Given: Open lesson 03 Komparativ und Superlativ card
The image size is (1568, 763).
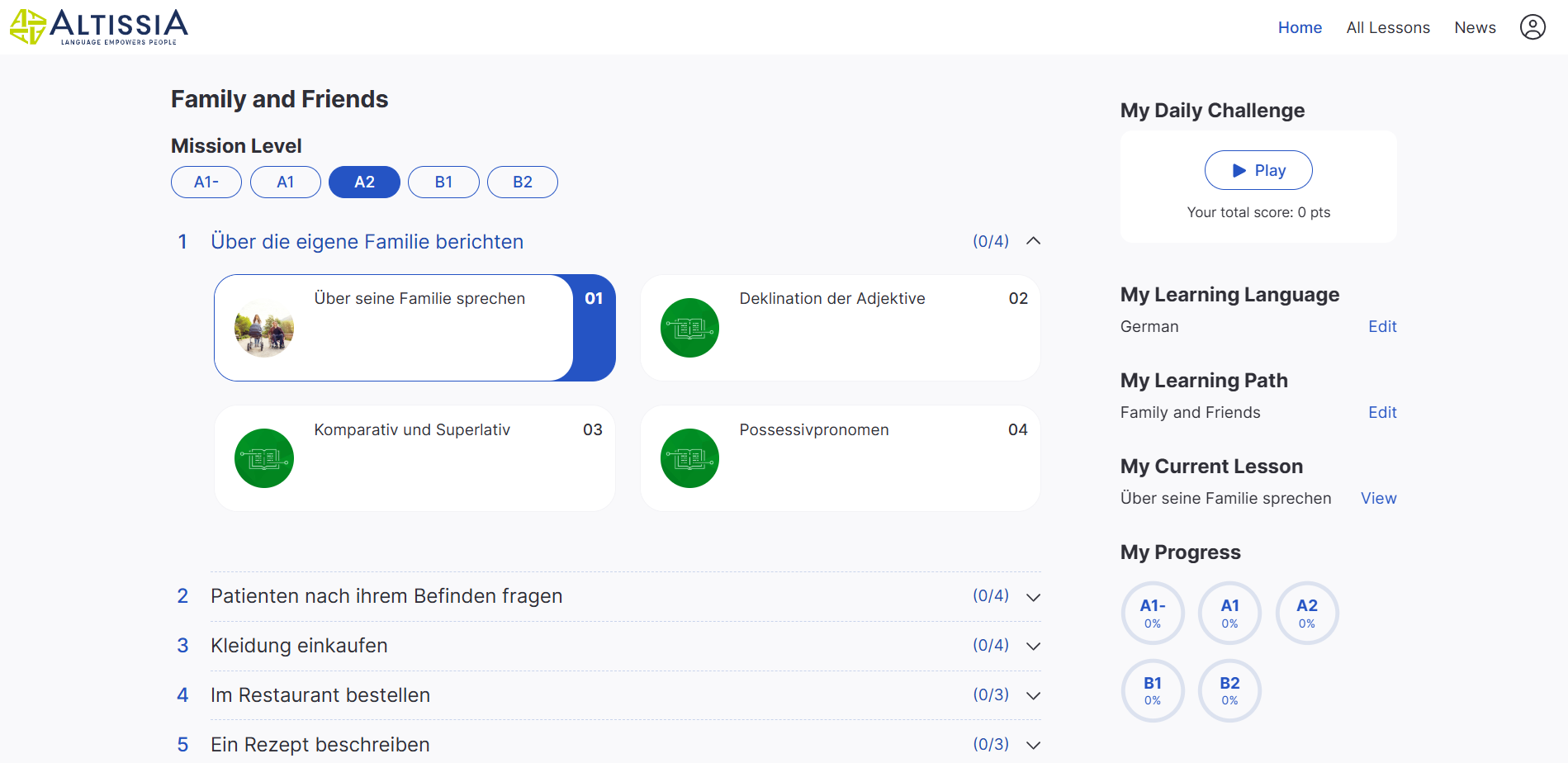Looking at the screenshot, I should tap(415, 458).
